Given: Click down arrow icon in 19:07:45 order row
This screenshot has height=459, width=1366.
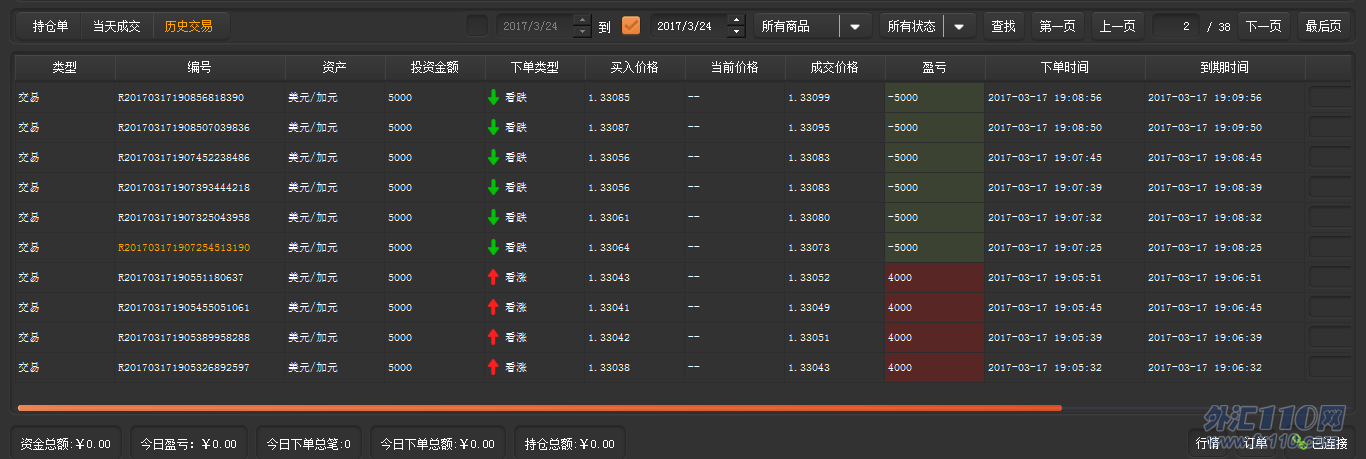Looking at the screenshot, I should click(x=493, y=157).
